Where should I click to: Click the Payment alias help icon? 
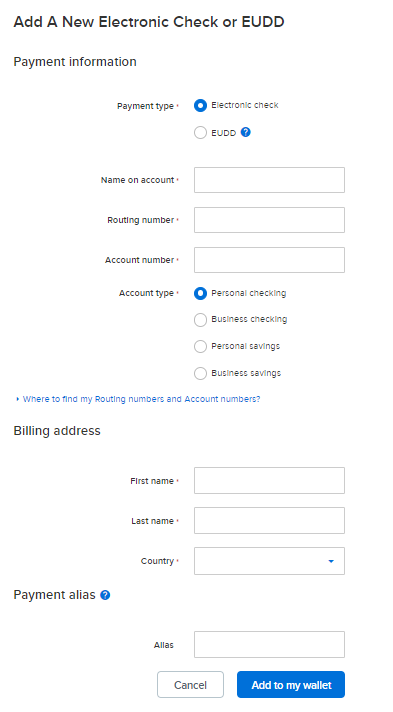tap(105, 595)
